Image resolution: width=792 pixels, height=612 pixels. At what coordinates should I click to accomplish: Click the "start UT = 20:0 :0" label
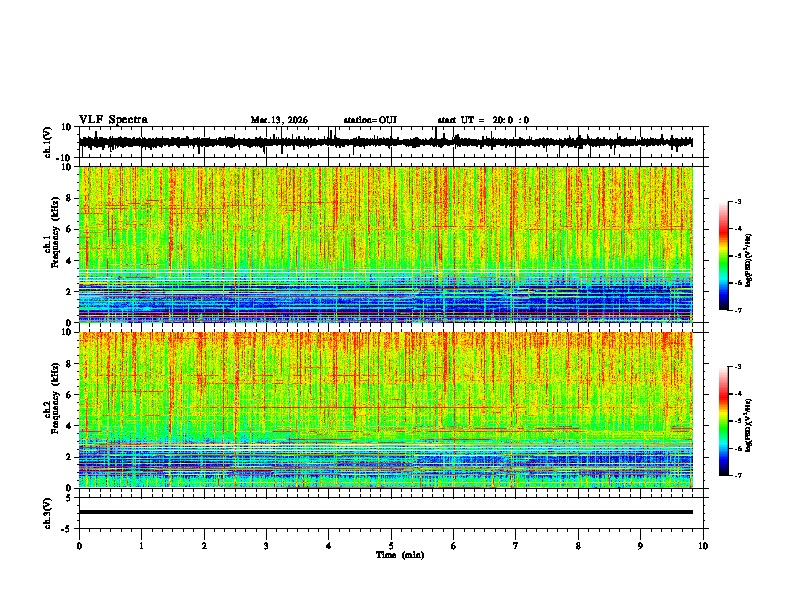(x=483, y=120)
